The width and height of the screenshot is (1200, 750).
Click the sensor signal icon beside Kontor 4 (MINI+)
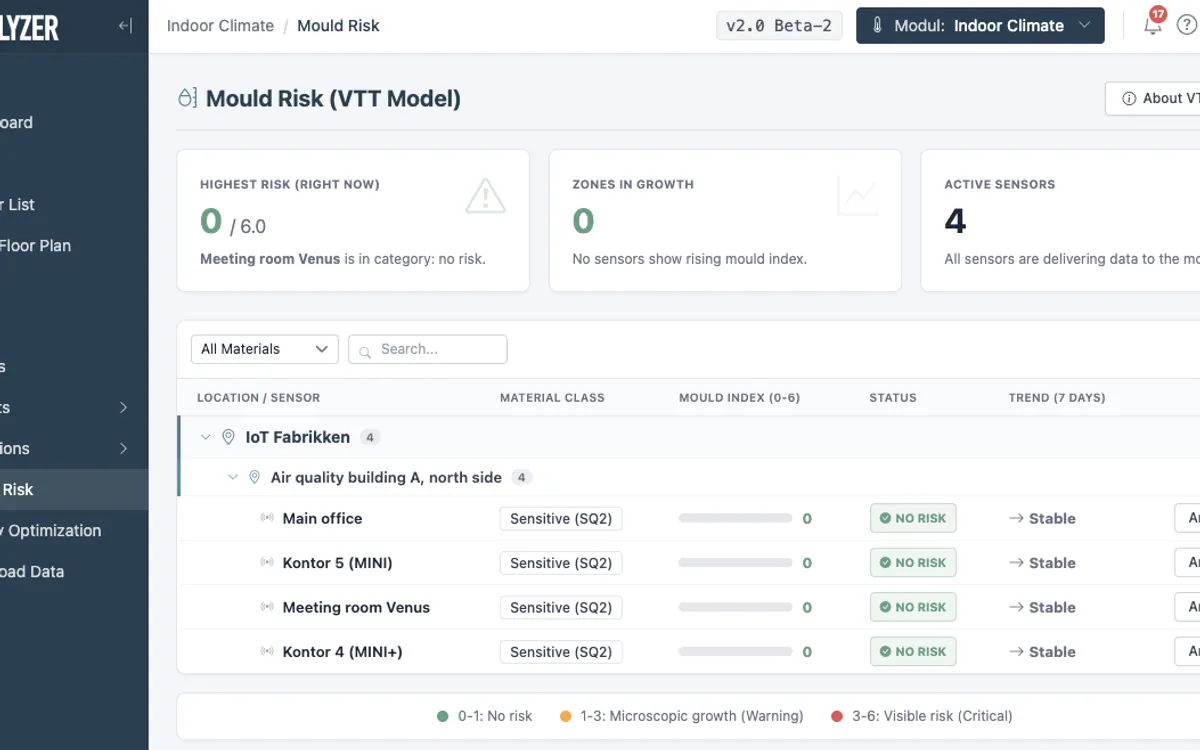coord(267,652)
